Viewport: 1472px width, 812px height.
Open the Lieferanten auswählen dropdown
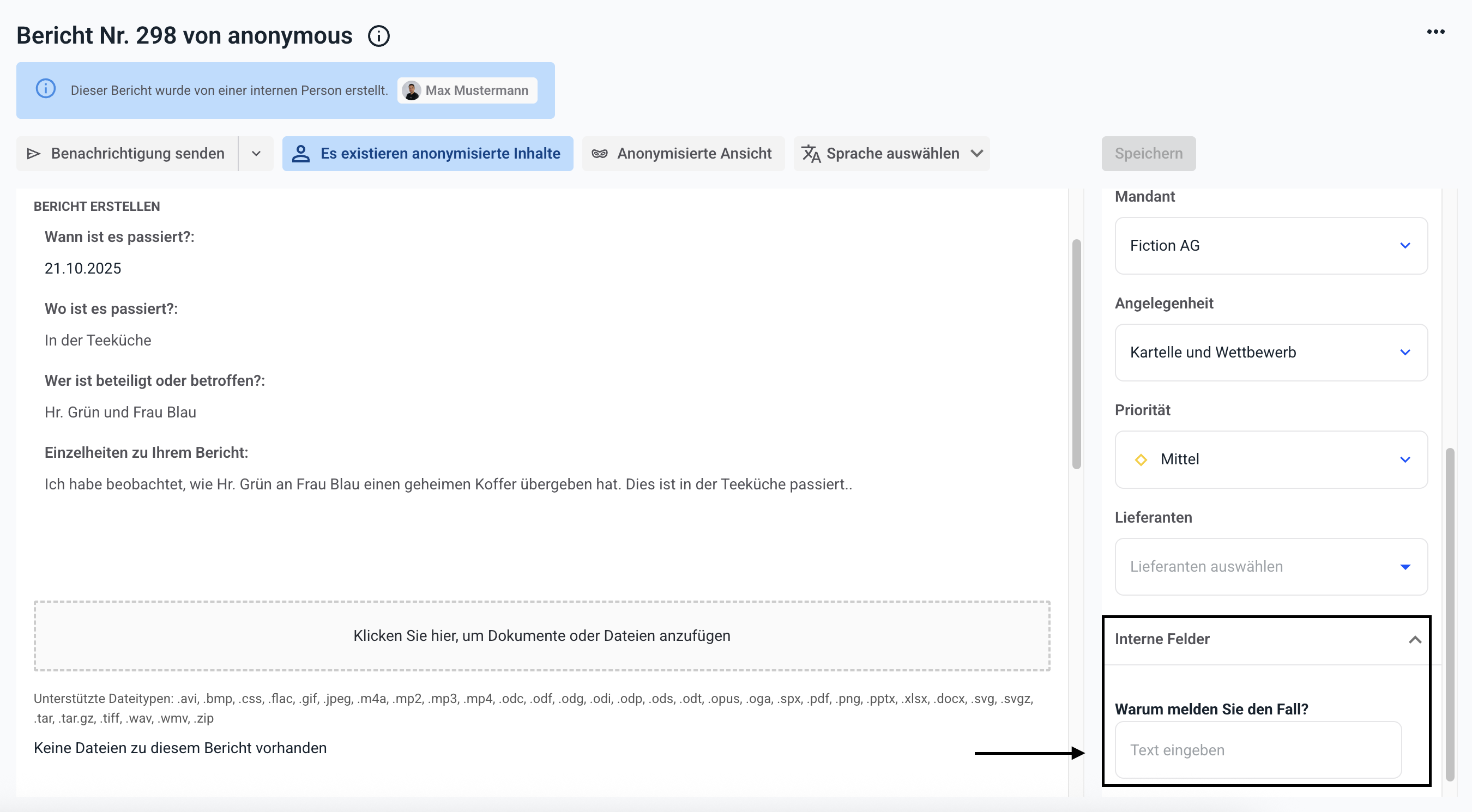[x=1270, y=566]
